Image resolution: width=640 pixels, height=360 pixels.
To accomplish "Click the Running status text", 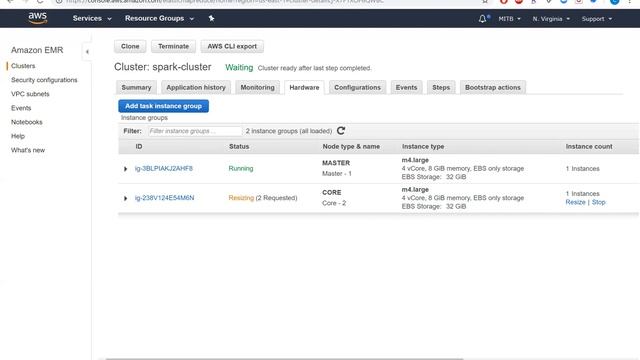I will [x=241, y=169].
